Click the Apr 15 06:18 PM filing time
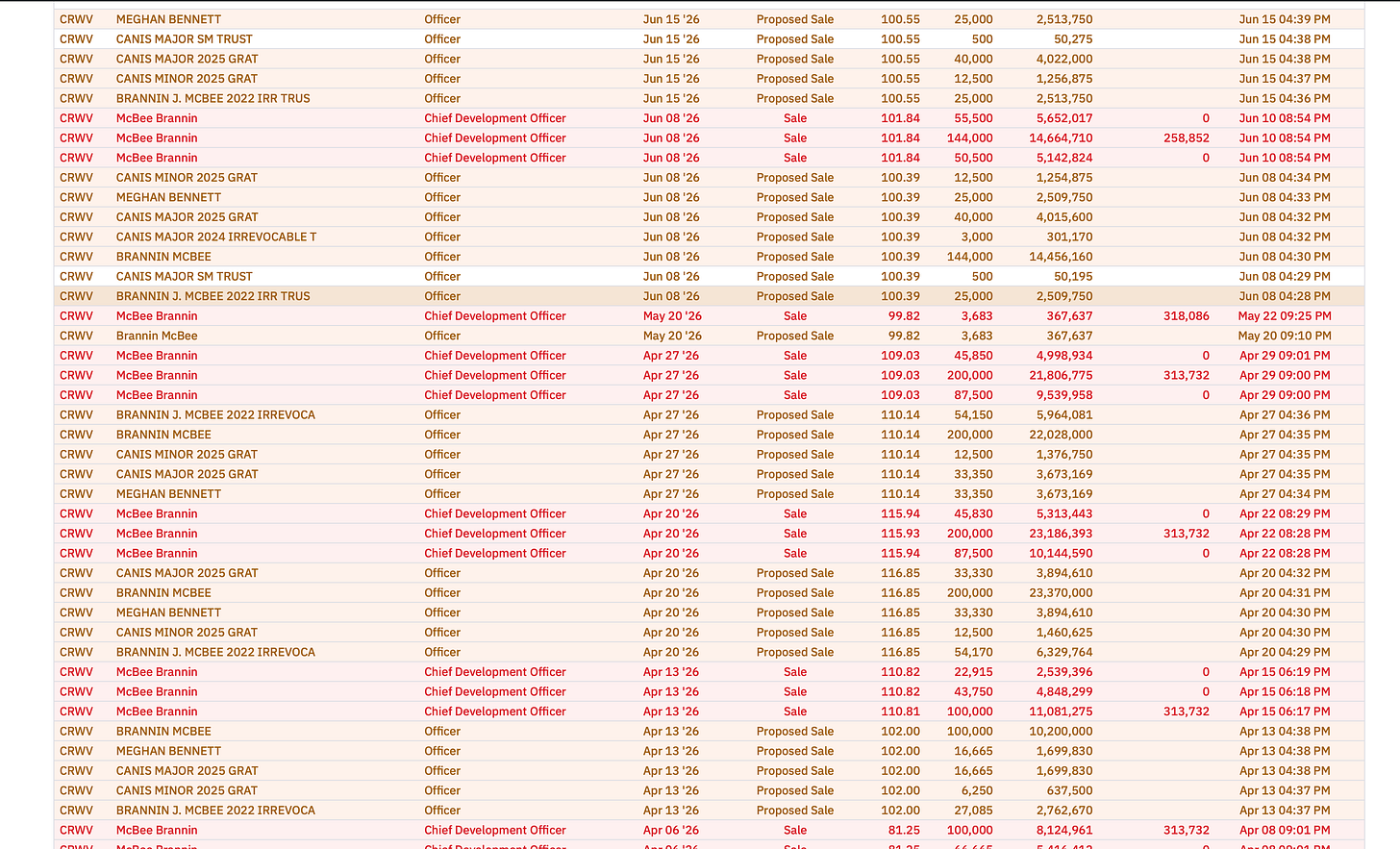The height and width of the screenshot is (849, 1400). [1285, 691]
